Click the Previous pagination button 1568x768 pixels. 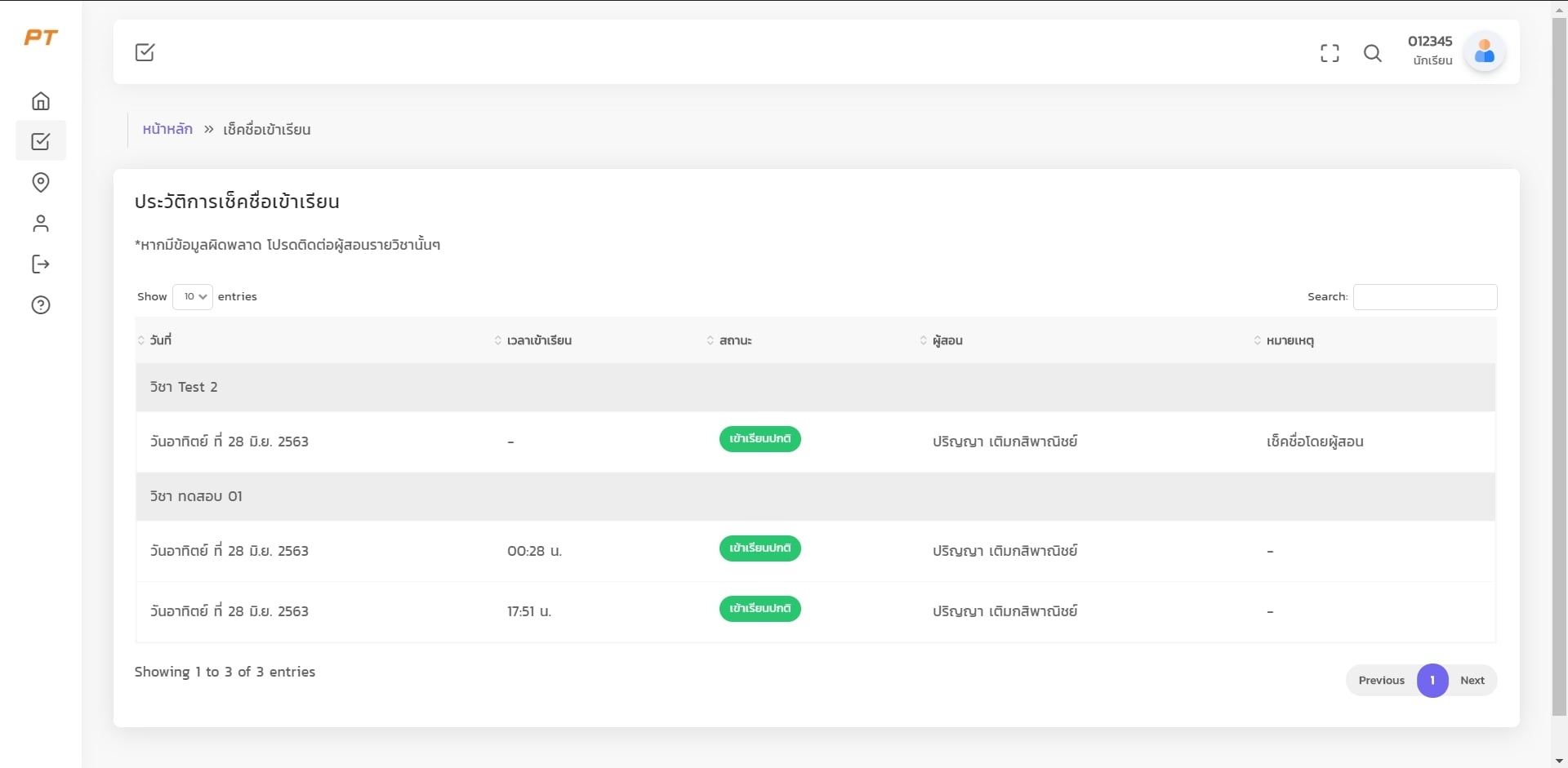(1382, 681)
